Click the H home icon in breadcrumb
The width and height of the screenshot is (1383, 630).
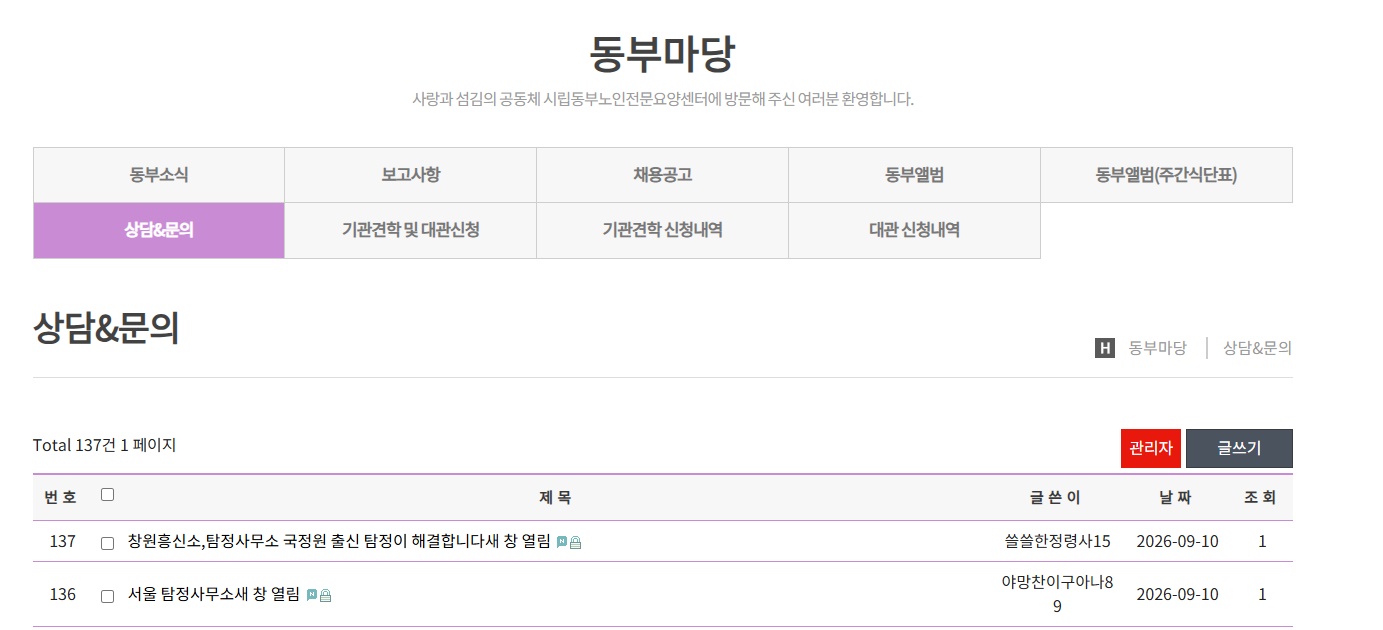coord(1105,348)
